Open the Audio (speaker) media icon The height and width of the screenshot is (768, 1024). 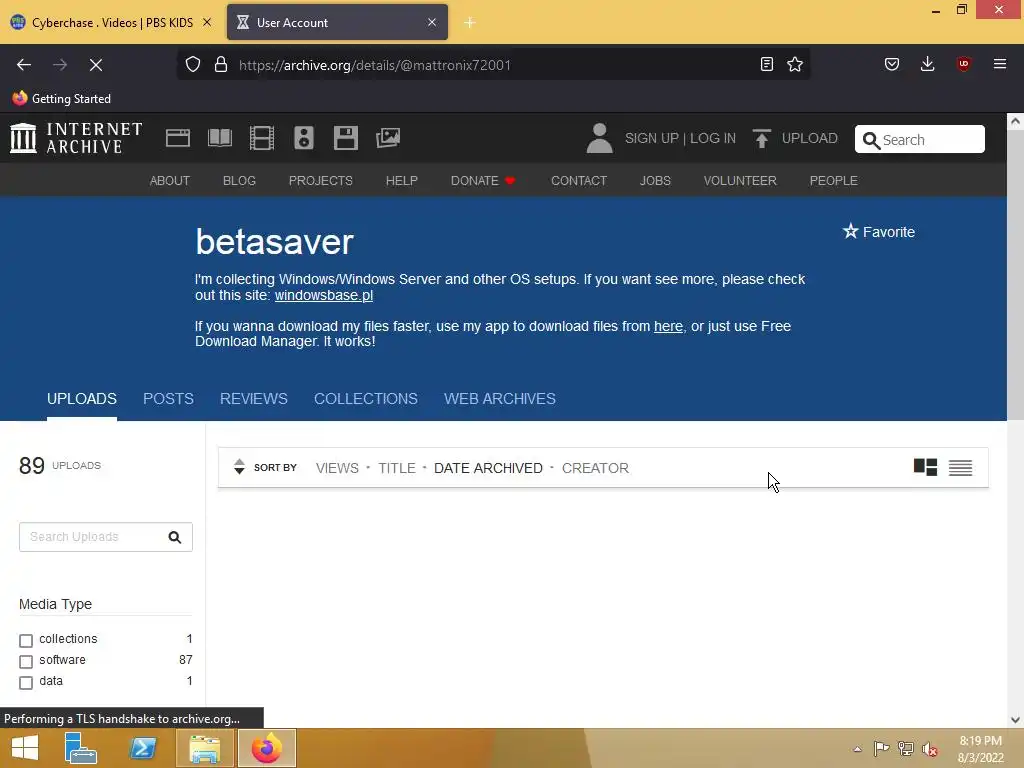(x=304, y=138)
